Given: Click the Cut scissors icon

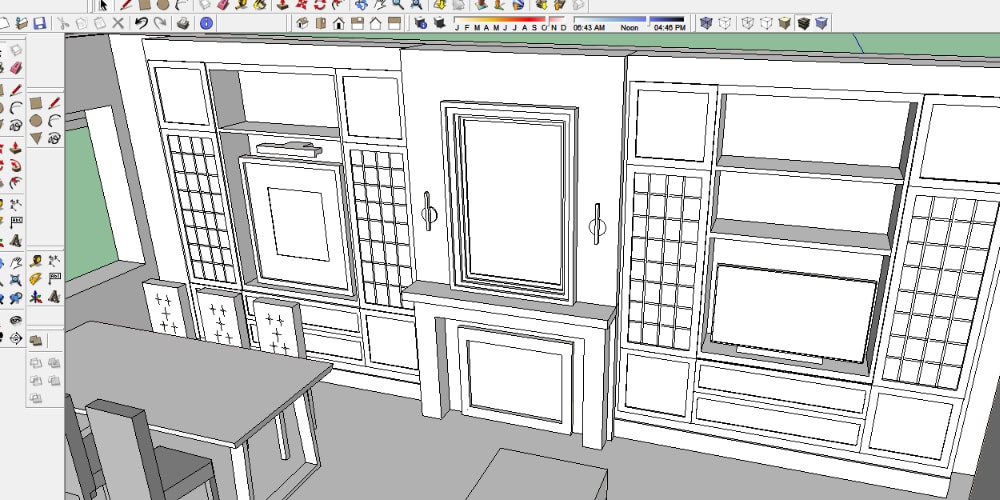Looking at the screenshot, I should tap(63, 22).
